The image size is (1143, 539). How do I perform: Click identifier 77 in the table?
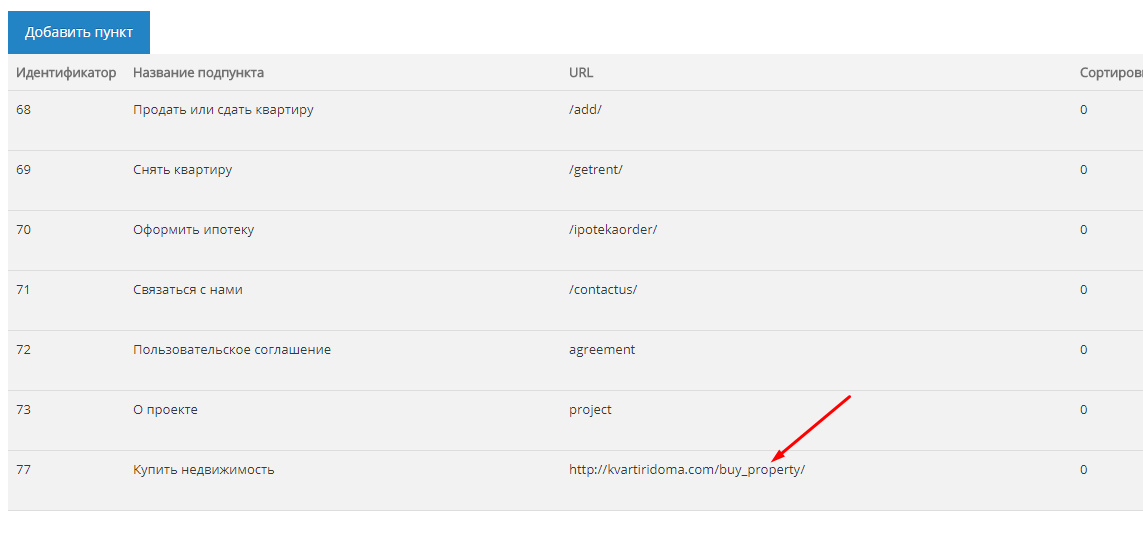pyautogui.click(x=23, y=470)
